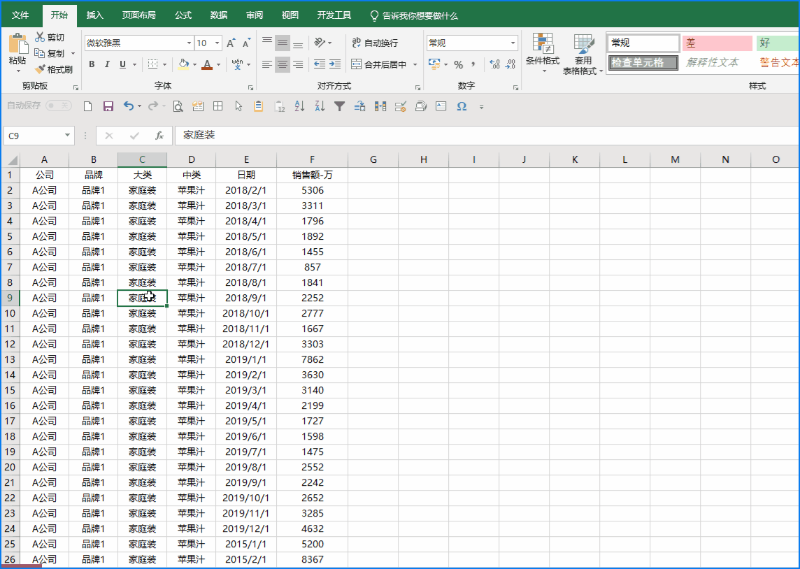Open font color dropdown arrow
Image resolution: width=800 pixels, height=569 pixels.
218,65
